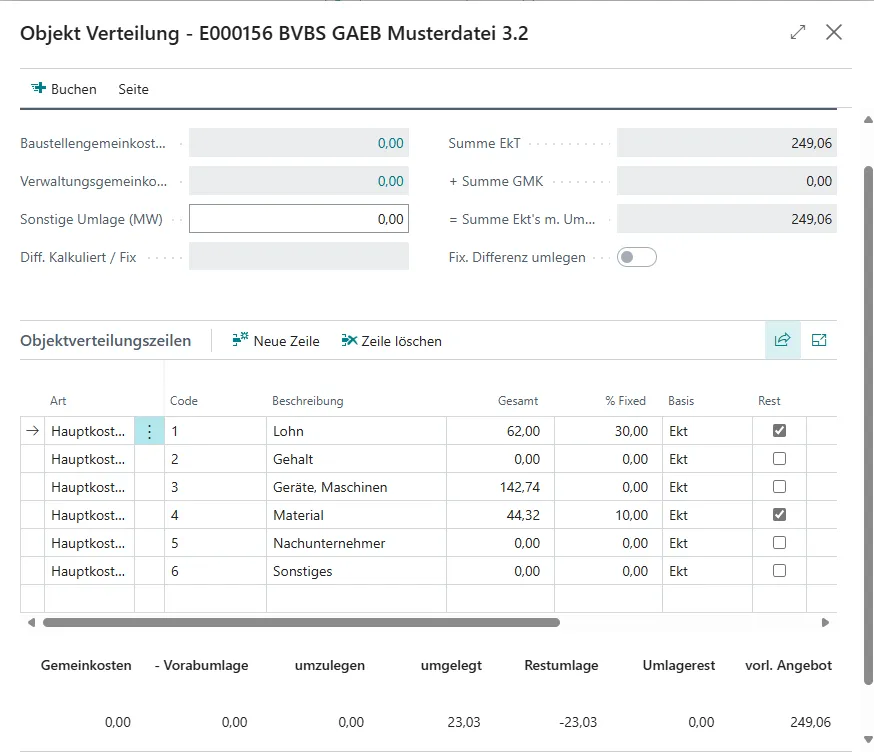874x752 pixels.
Task: Close the Objekt Verteilung dialog
Action: (834, 32)
